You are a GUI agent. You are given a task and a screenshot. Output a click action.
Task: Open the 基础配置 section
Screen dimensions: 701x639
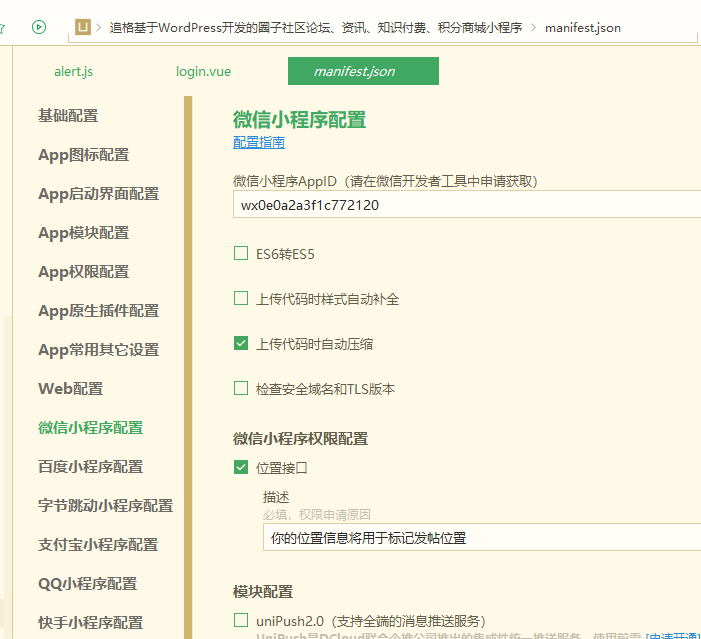(x=68, y=115)
